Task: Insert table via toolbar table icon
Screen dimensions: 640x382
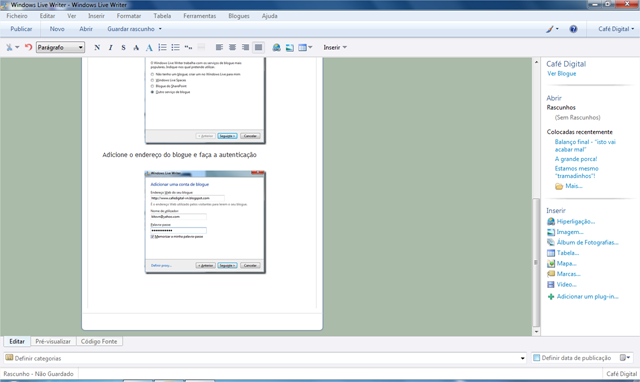Action: coord(302,47)
